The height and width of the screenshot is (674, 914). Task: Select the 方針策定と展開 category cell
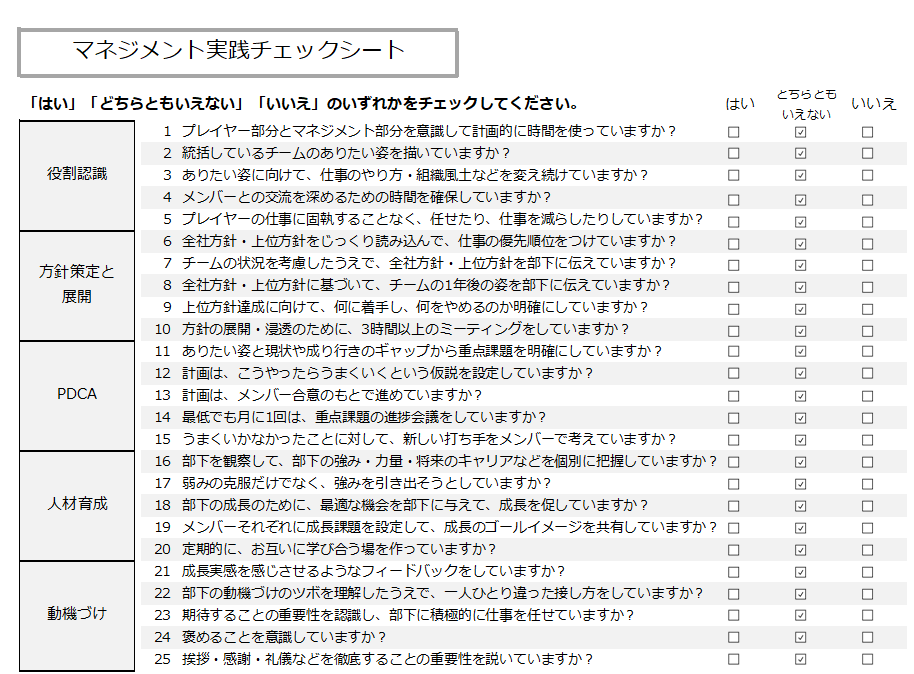(x=77, y=285)
